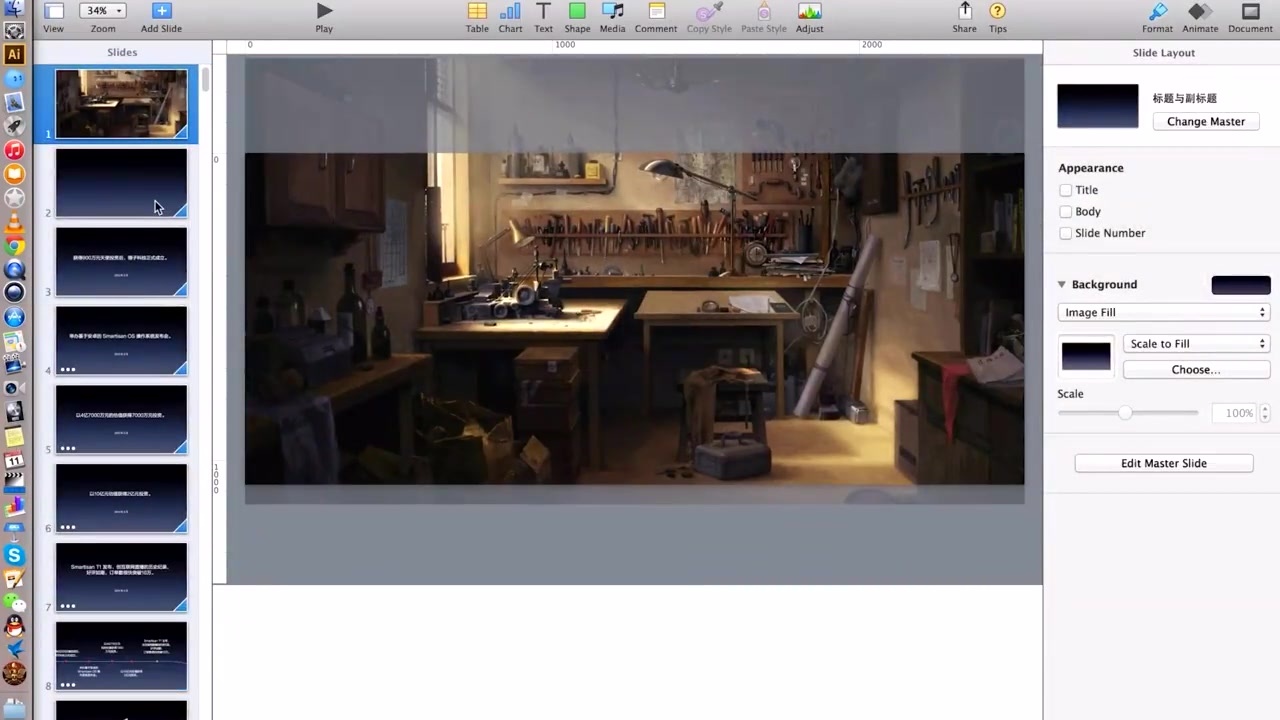
Task: Open the Media browser icon
Action: click(x=613, y=11)
